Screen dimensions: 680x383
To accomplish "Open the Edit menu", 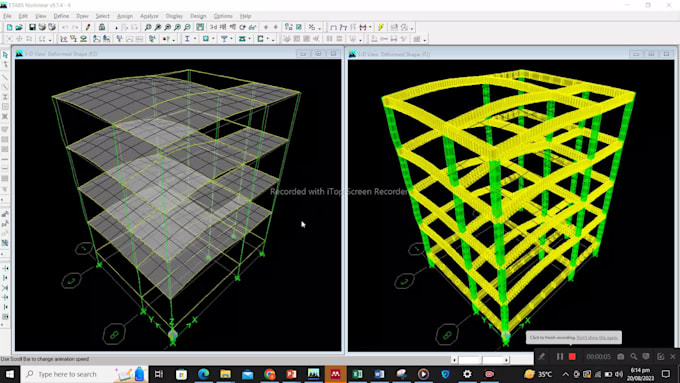I will point(23,16).
